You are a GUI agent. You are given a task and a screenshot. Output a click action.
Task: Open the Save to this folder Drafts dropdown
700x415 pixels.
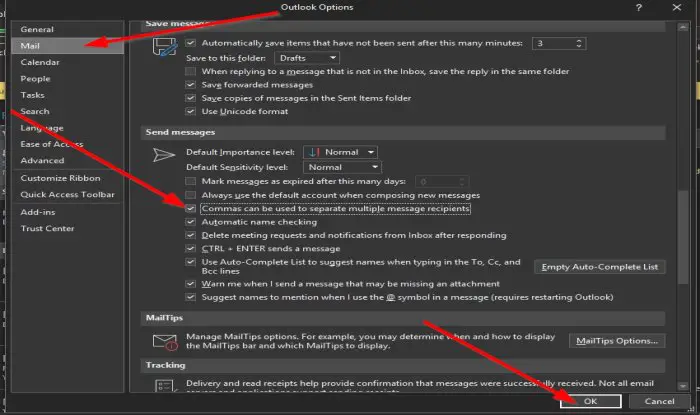tap(307, 58)
